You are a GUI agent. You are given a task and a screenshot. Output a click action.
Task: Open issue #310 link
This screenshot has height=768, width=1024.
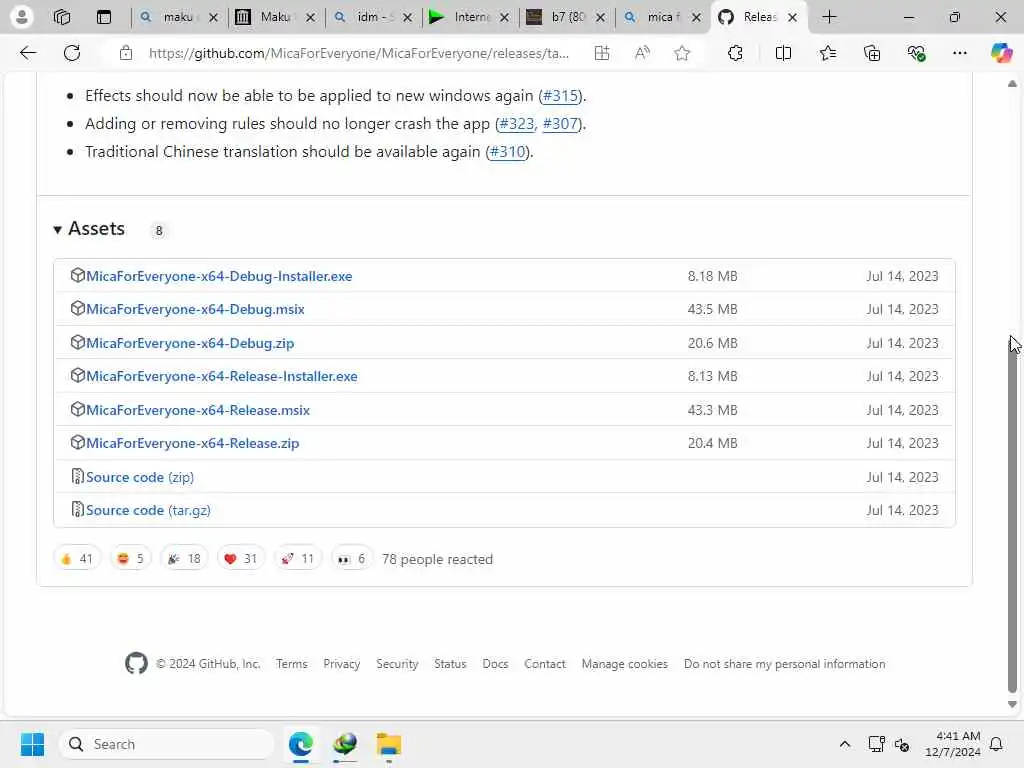507,152
